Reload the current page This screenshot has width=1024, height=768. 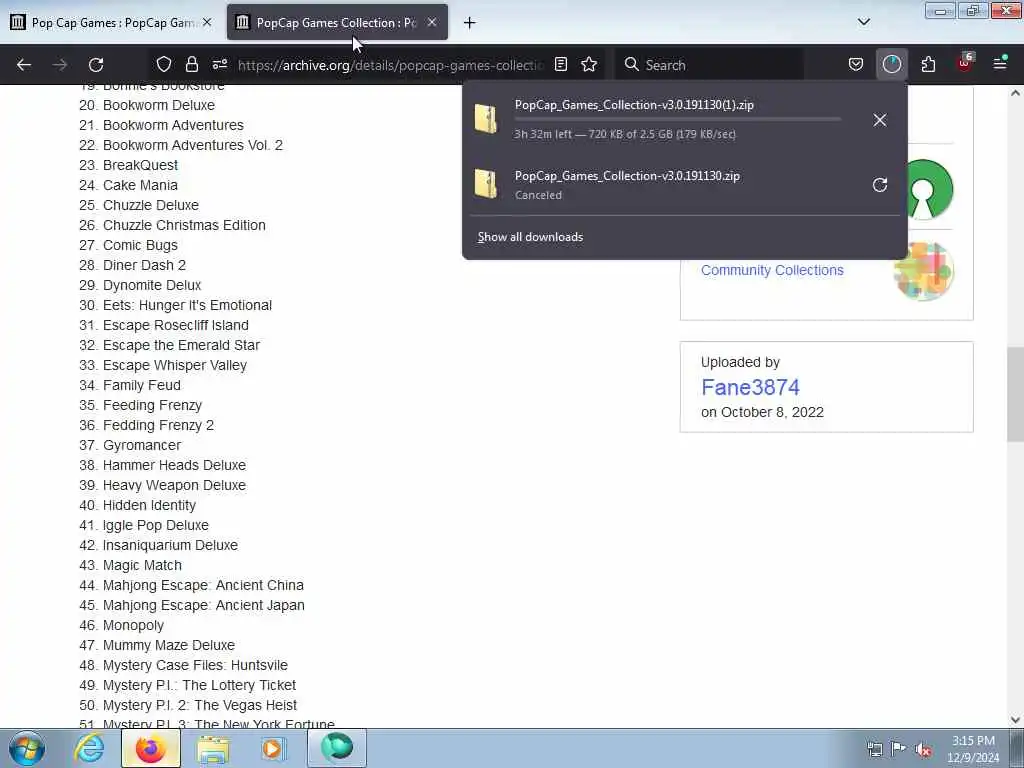[x=96, y=65]
